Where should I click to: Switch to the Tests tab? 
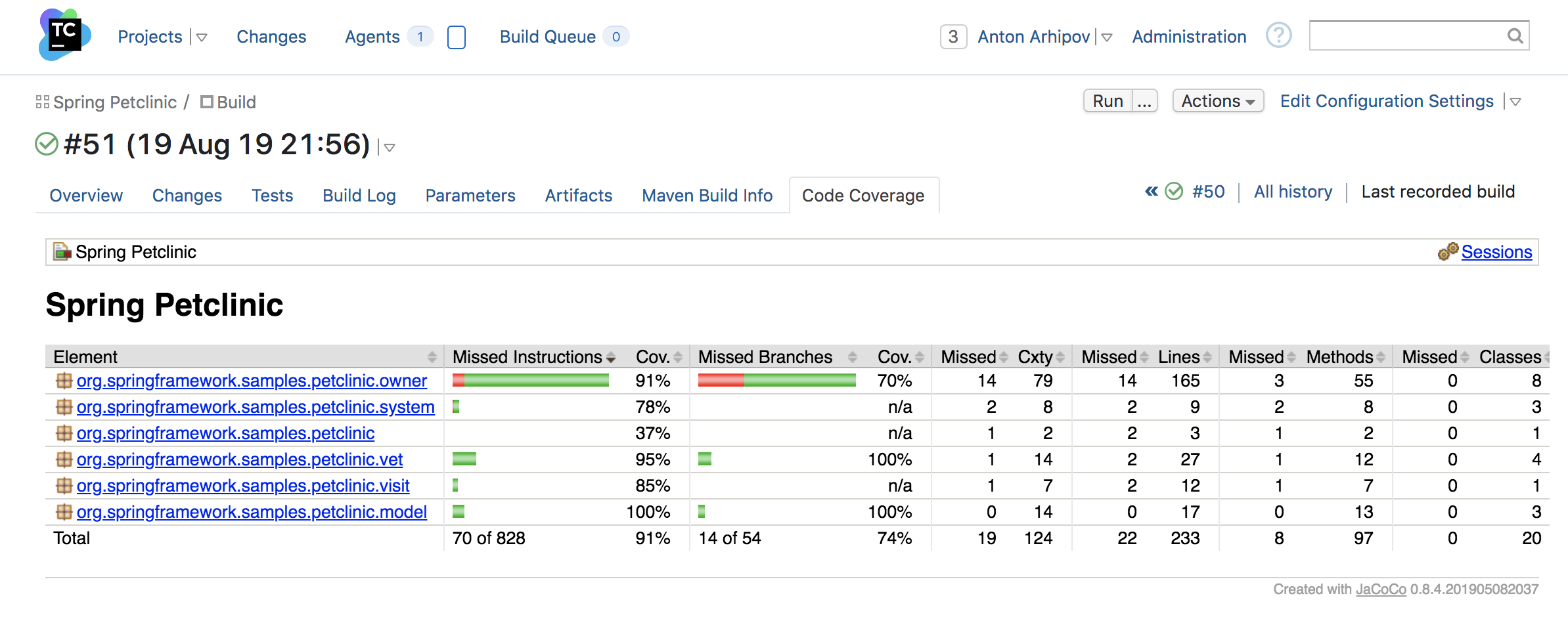(x=273, y=196)
